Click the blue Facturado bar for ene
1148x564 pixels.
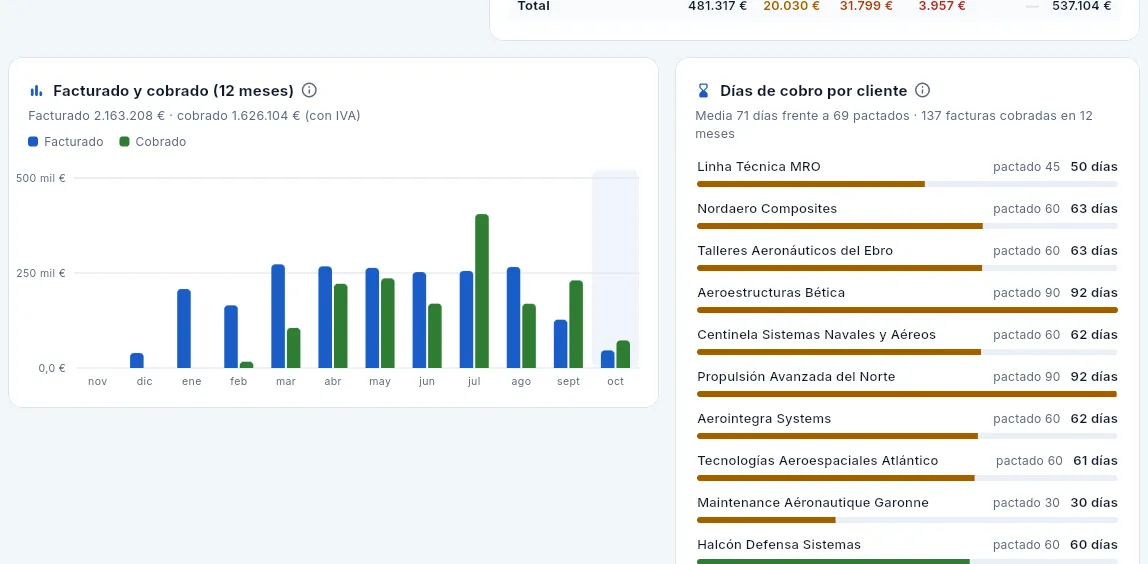pos(184,328)
